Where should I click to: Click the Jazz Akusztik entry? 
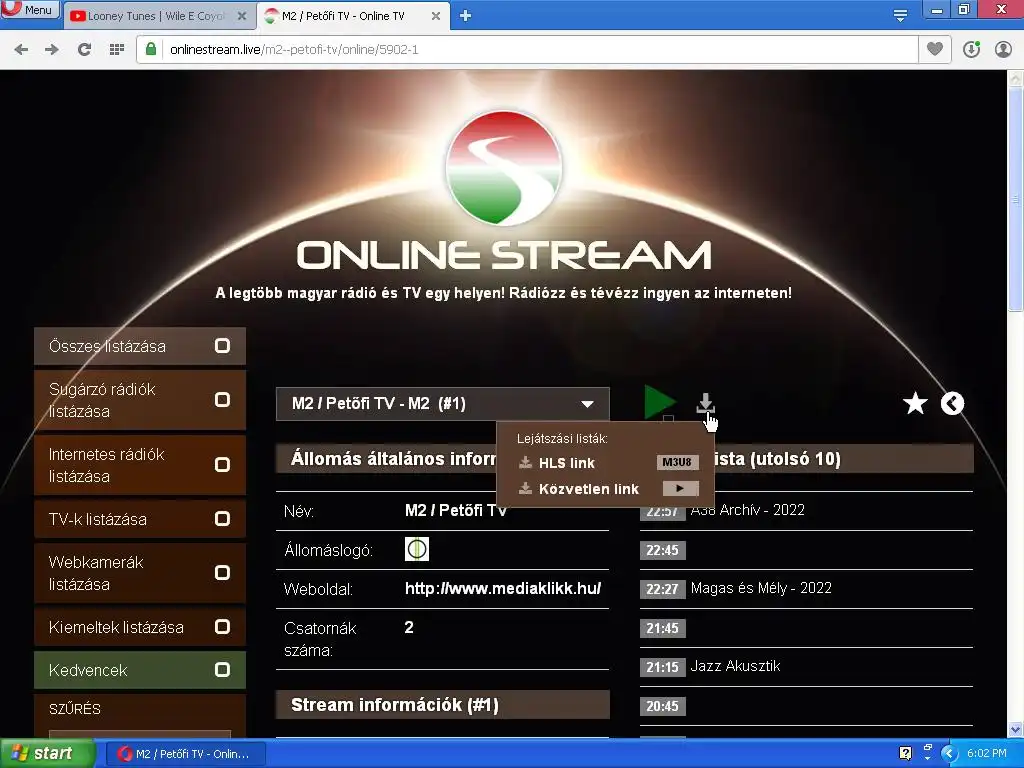click(x=735, y=666)
